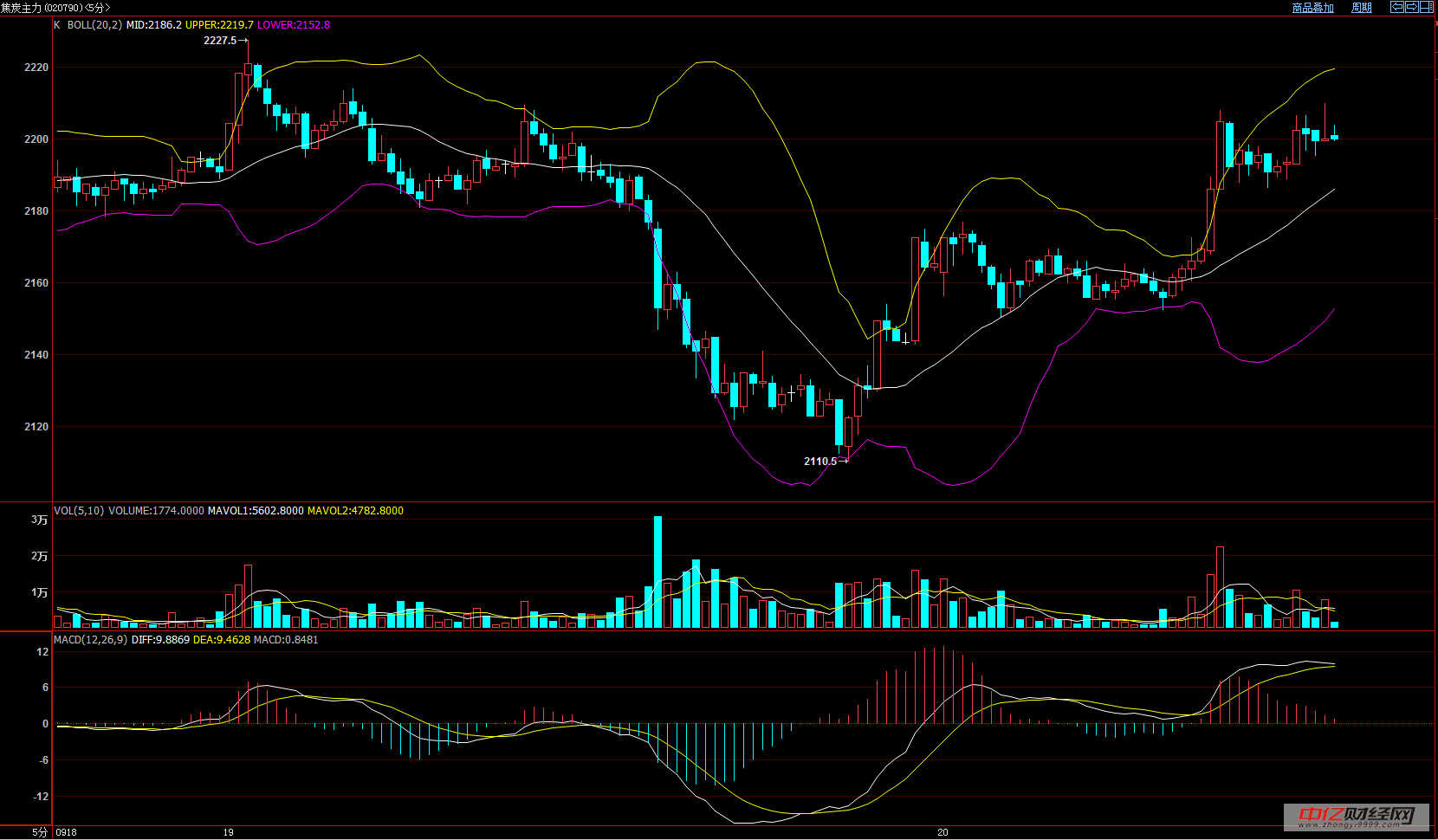Click the VOLUME:1774.0000 value
The height and width of the screenshot is (840, 1438).
point(156,511)
